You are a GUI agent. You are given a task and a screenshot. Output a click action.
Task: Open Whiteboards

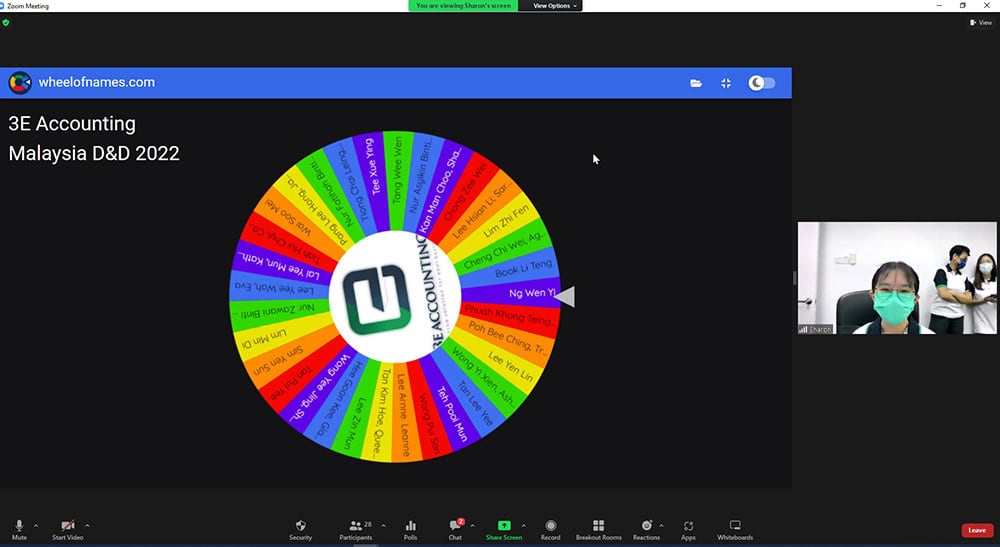(735, 529)
